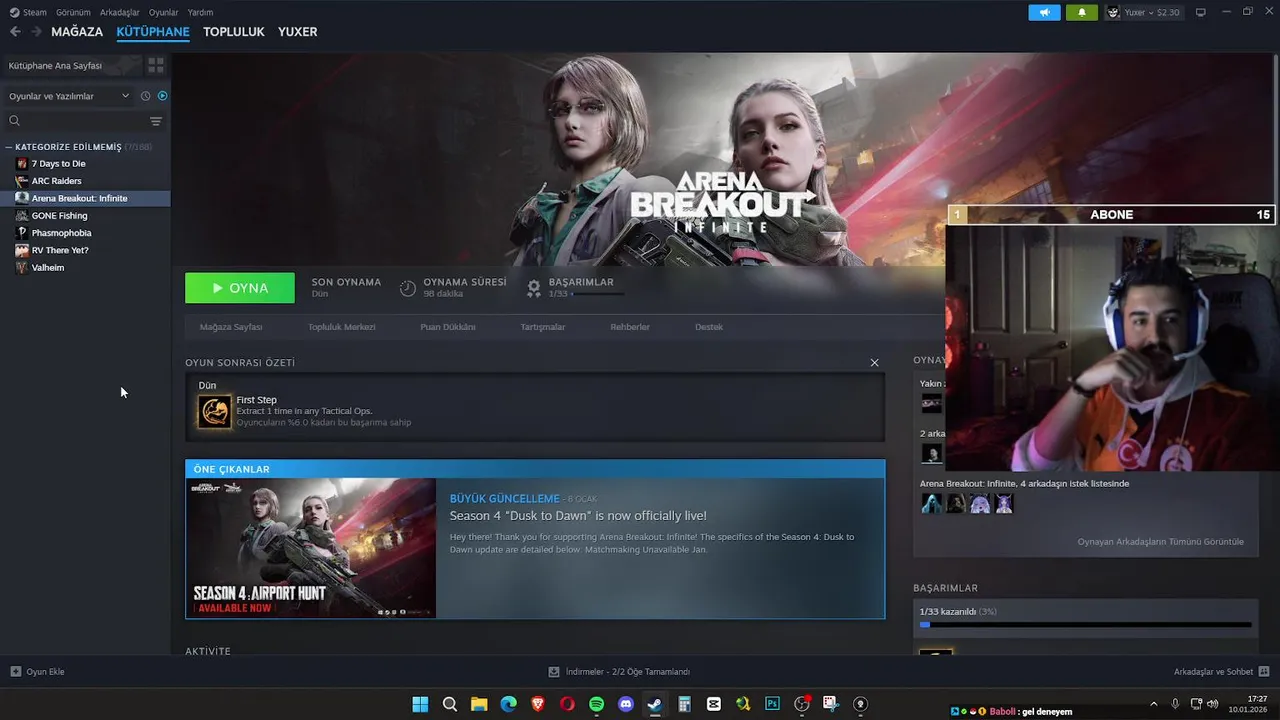1280x720 pixels.
Task: Open the First Step achievement icon
Action: click(214, 411)
